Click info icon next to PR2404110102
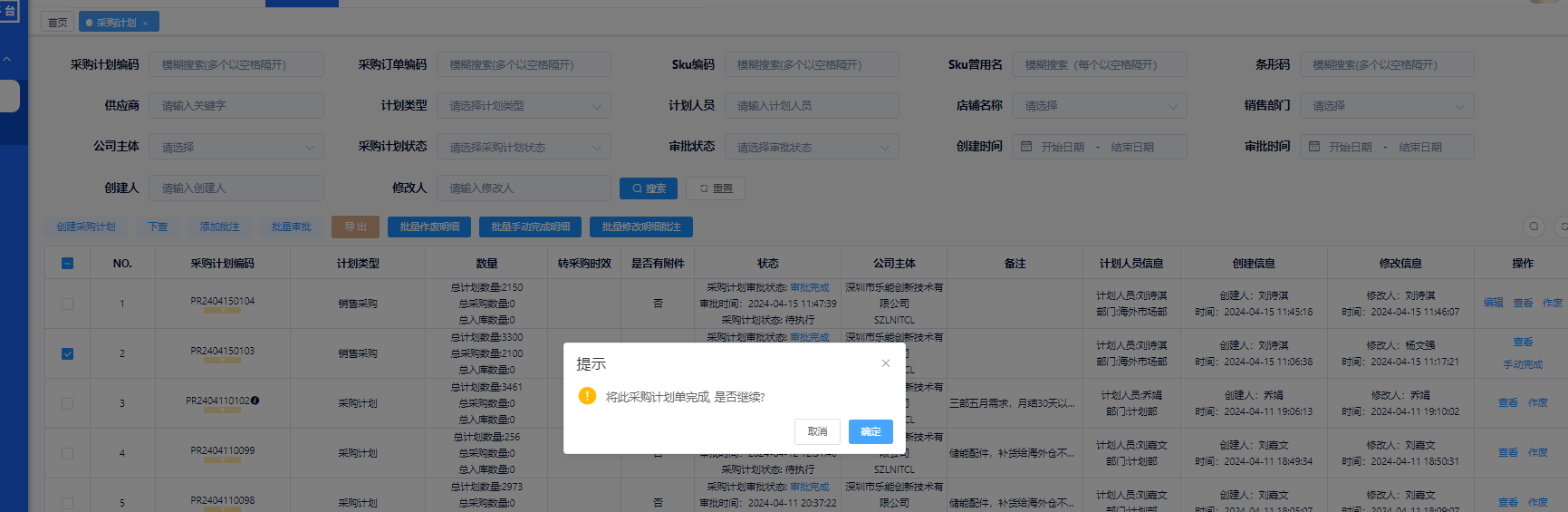This screenshot has height=512, width=1568. pyautogui.click(x=255, y=400)
